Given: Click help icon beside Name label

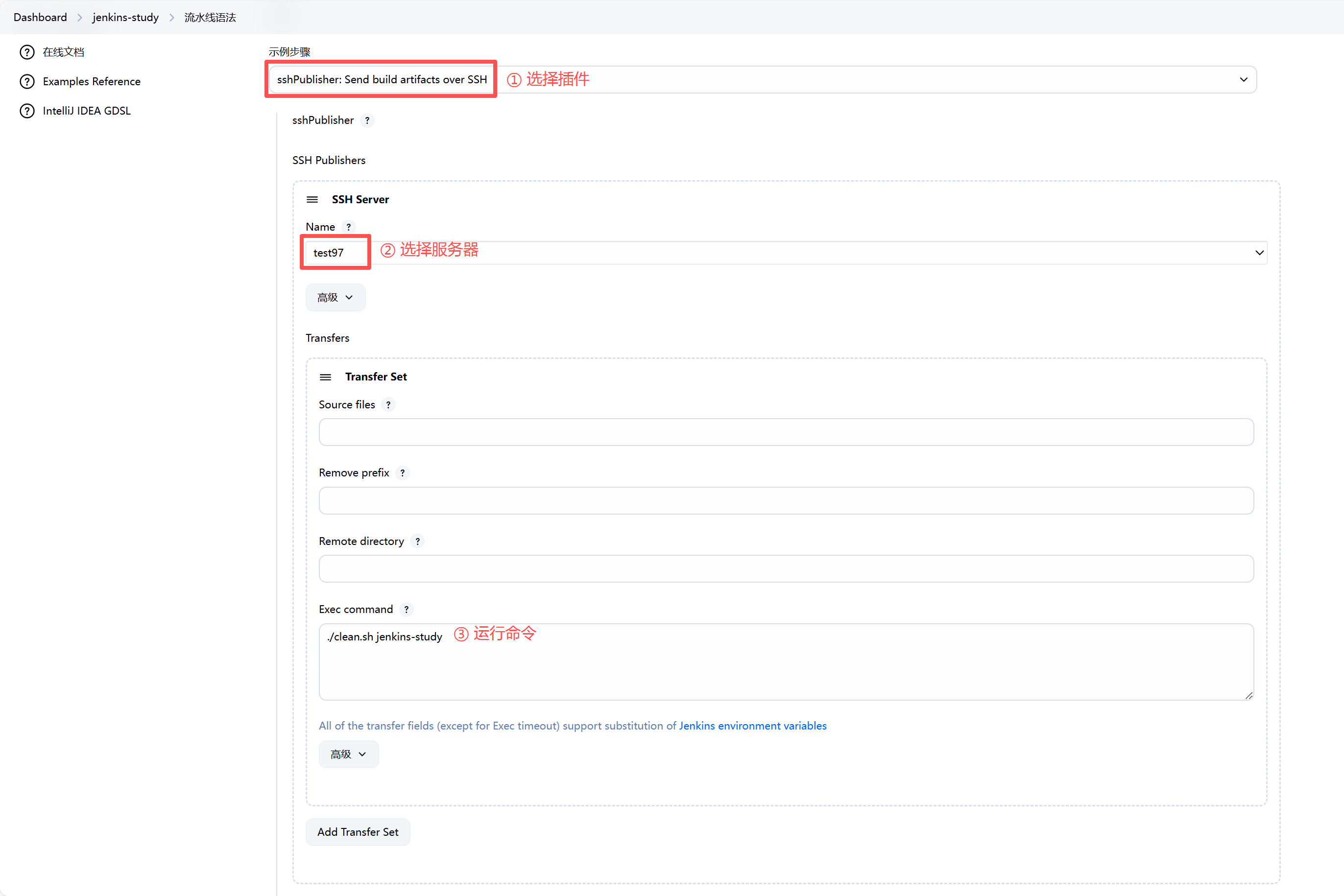Looking at the screenshot, I should (x=348, y=227).
